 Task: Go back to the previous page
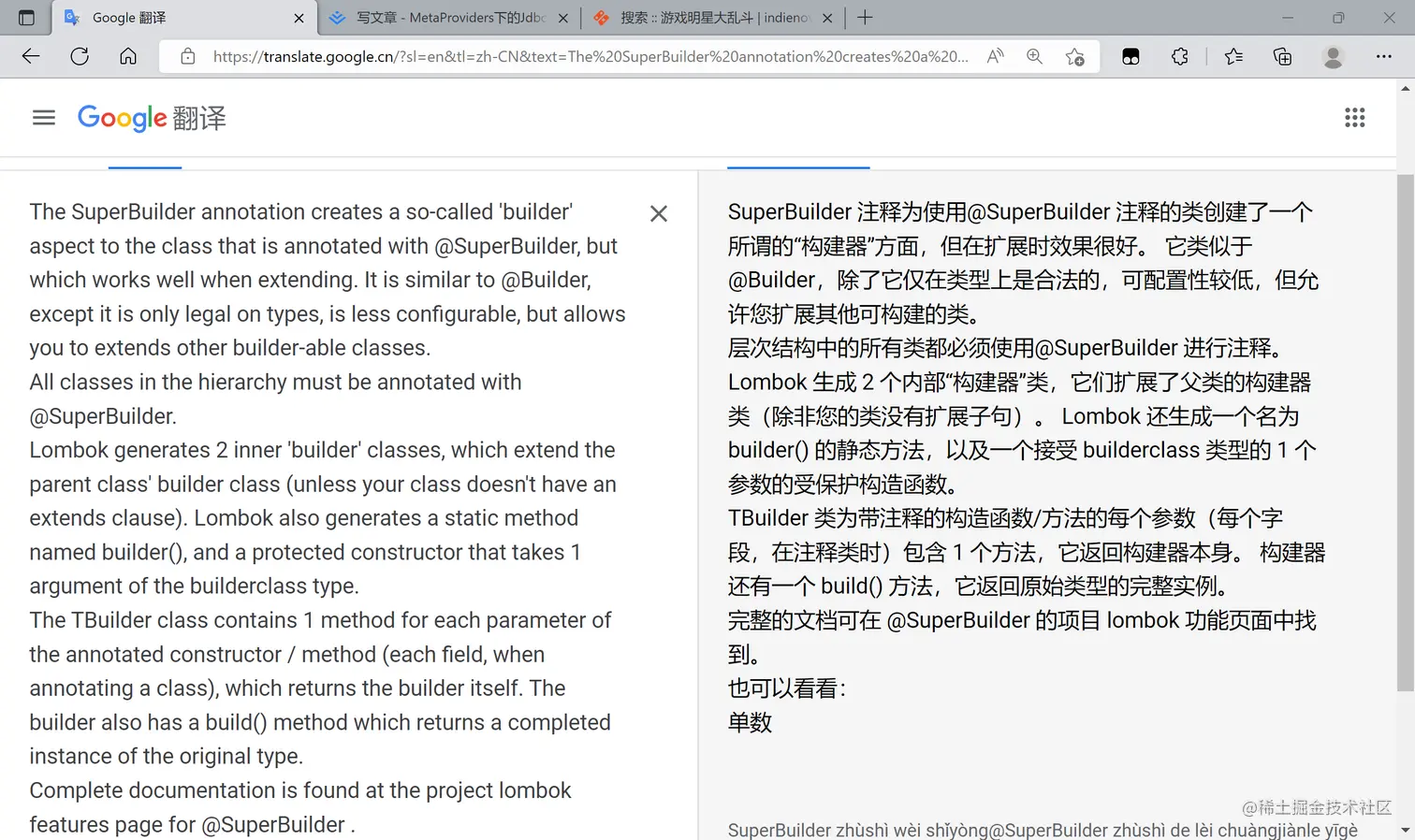(x=31, y=56)
